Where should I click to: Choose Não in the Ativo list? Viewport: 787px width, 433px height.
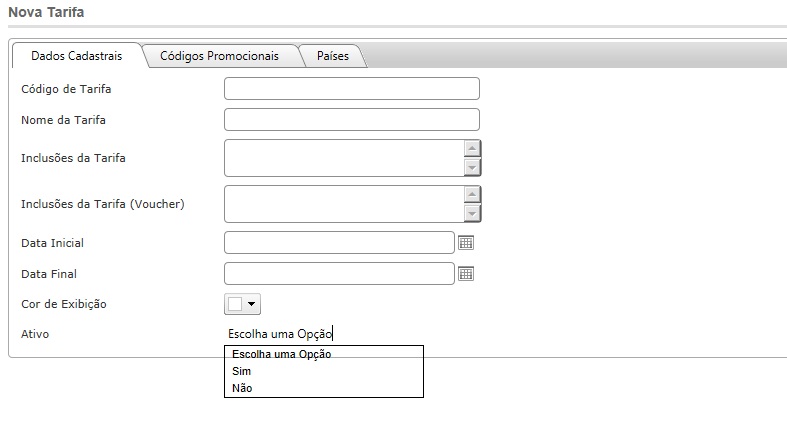(x=242, y=388)
